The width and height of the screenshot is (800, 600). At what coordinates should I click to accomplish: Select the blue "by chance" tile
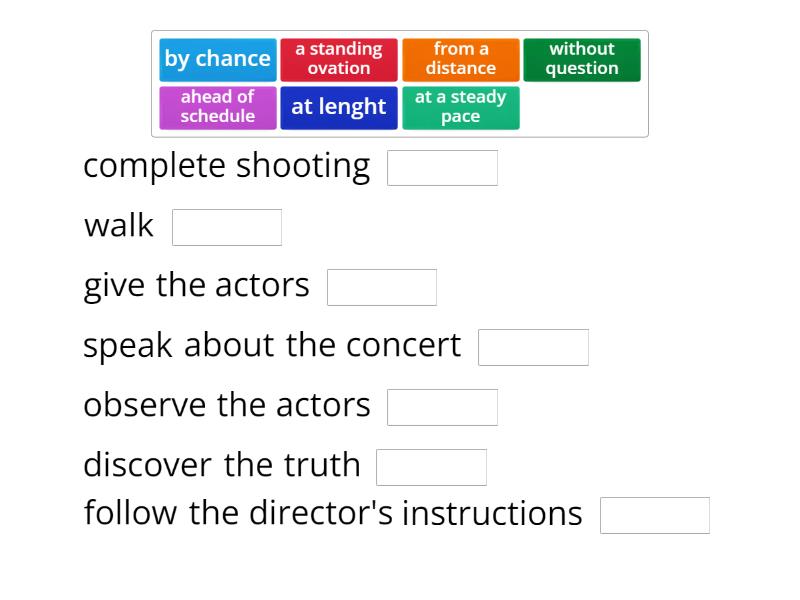pos(218,59)
